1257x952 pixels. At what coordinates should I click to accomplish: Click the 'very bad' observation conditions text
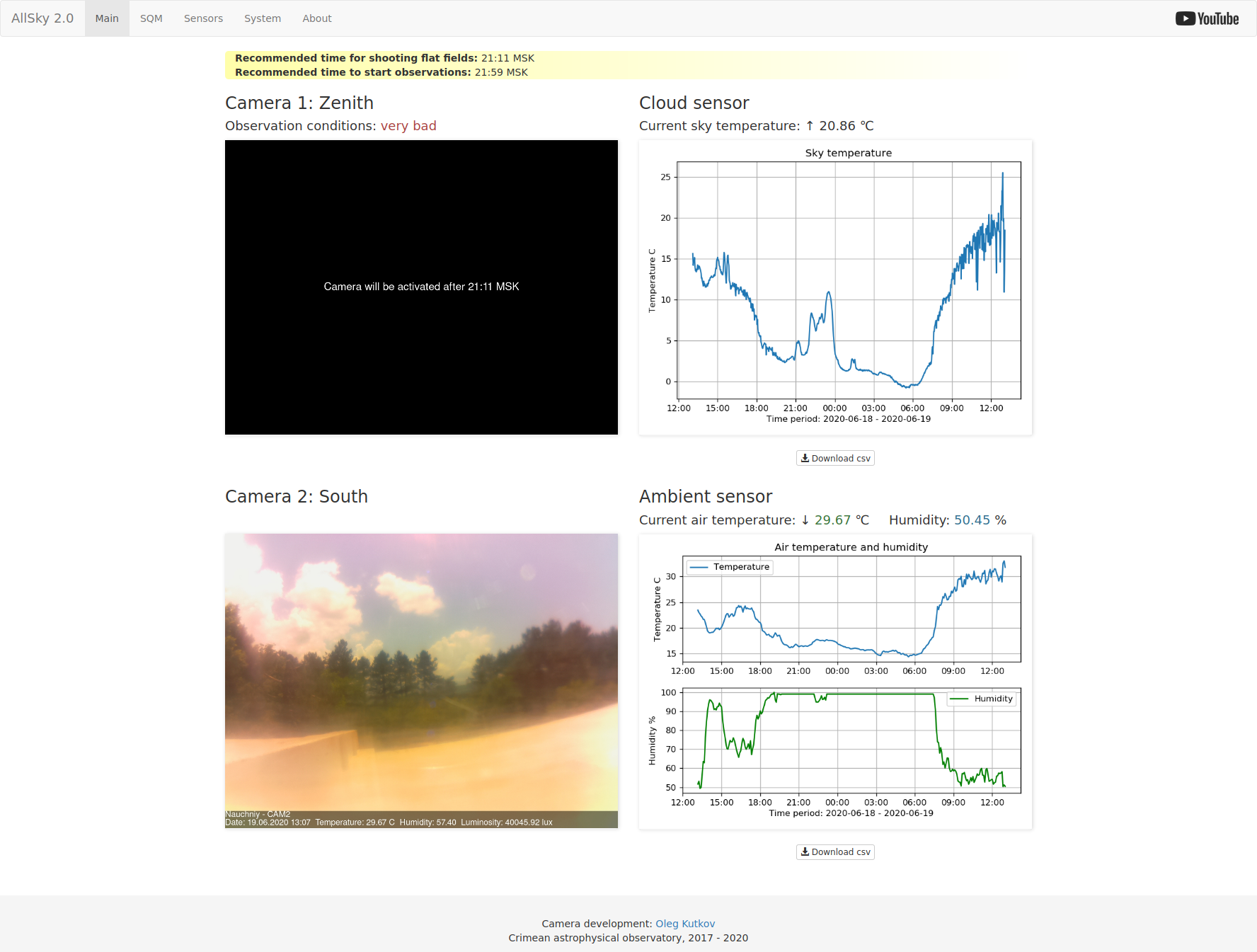(x=408, y=126)
